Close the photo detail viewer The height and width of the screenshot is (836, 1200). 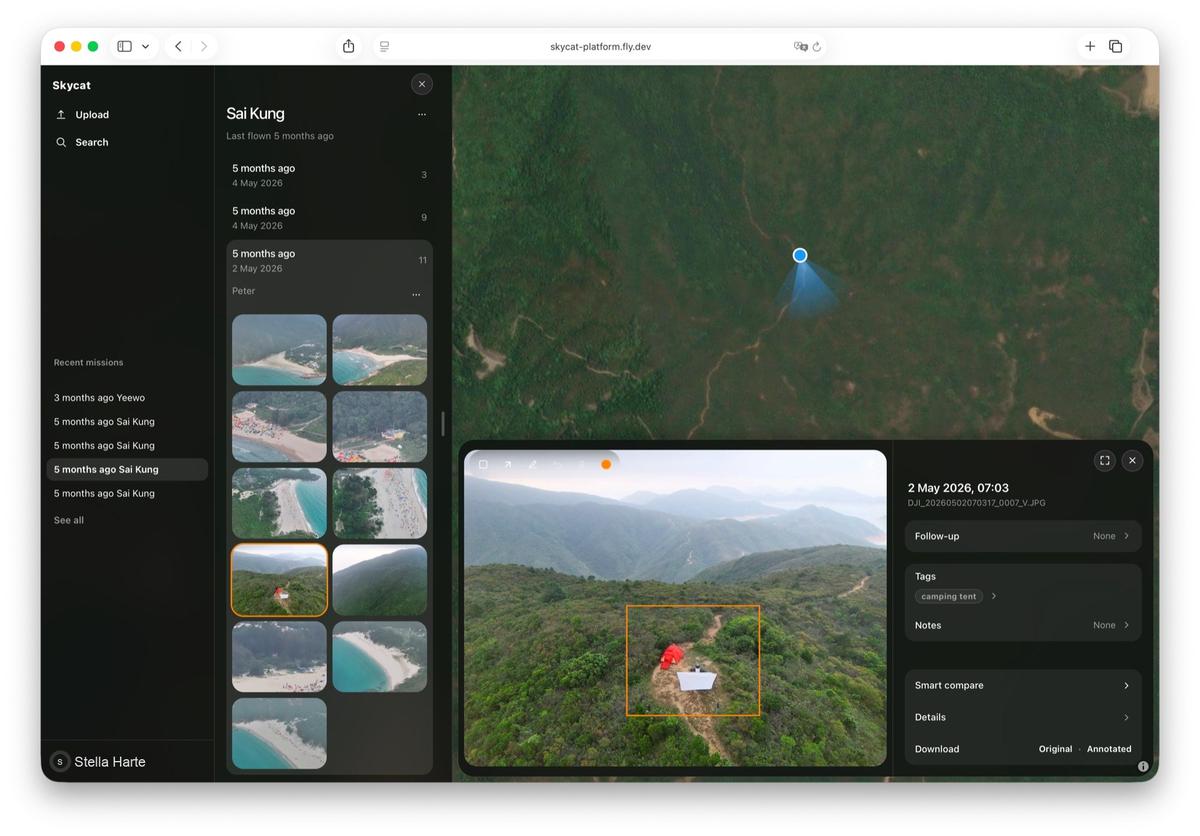point(1132,461)
